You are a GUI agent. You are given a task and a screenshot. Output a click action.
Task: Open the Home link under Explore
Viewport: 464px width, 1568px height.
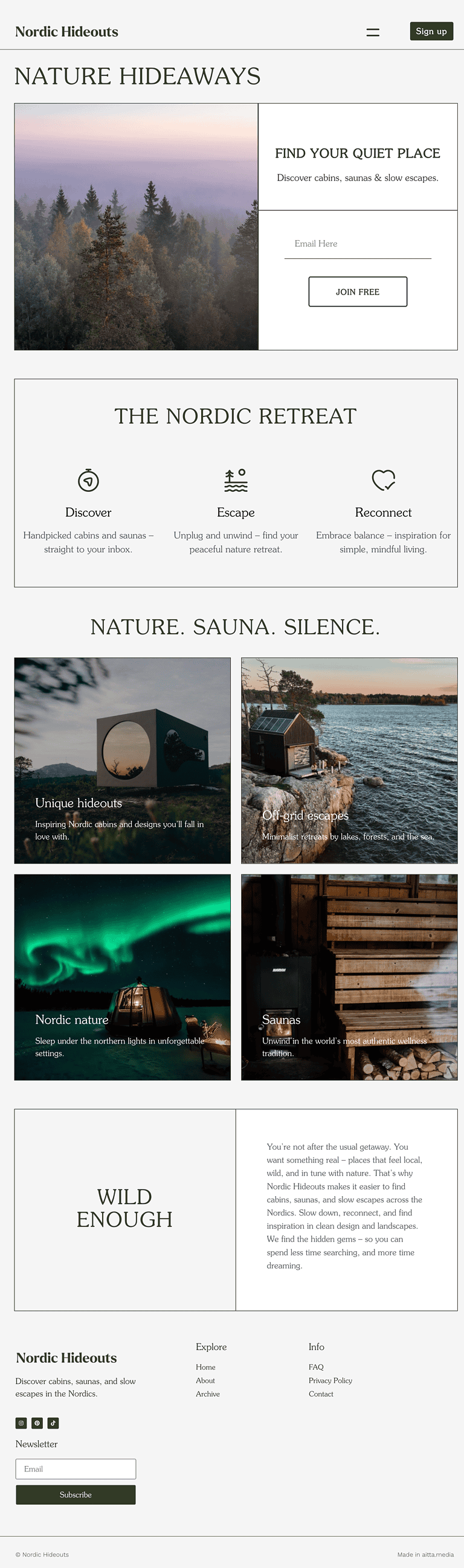pyautogui.click(x=205, y=1366)
